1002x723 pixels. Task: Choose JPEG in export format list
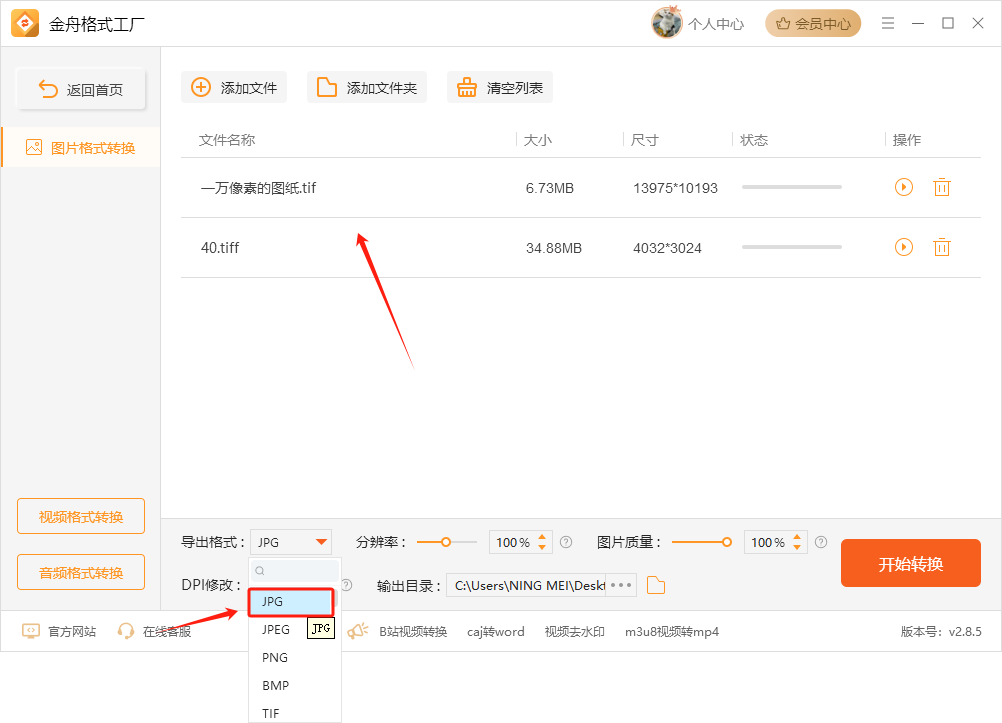coord(276,630)
